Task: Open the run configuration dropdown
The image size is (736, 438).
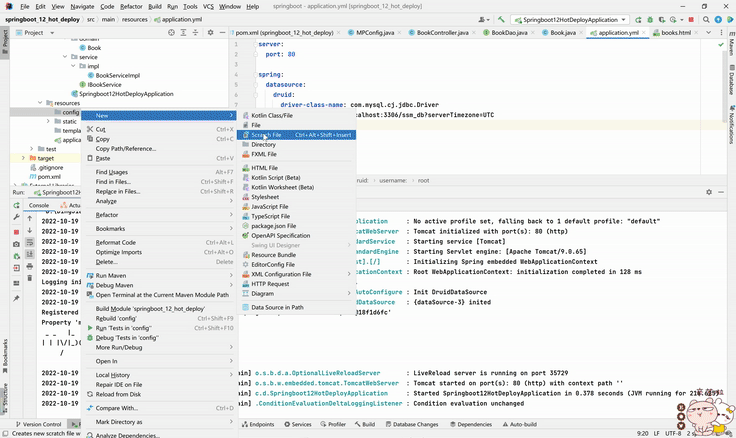Action: pyautogui.click(x=570, y=20)
